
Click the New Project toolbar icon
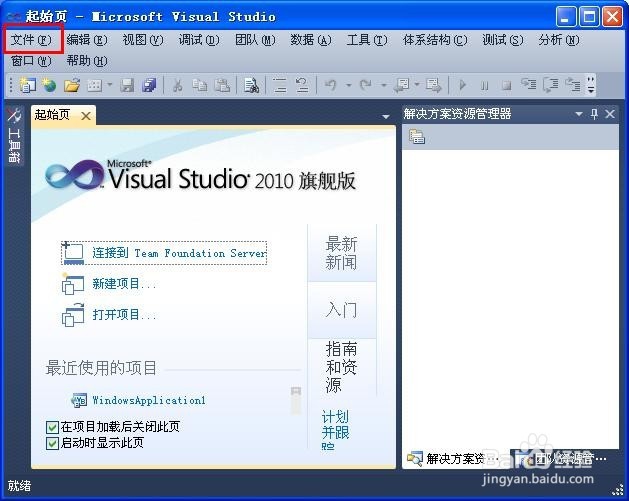coord(27,85)
